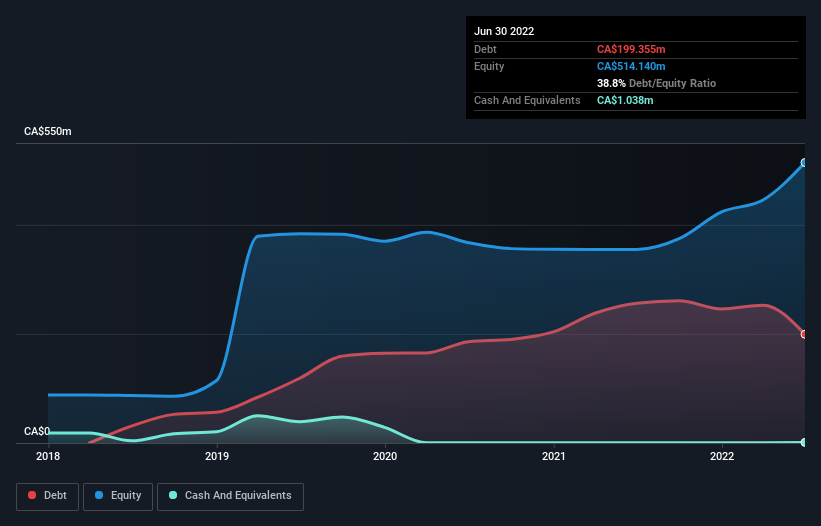This screenshot has width=821, height=526.
Task: Toggle the Equity series legend button
Action: [118, 496]
